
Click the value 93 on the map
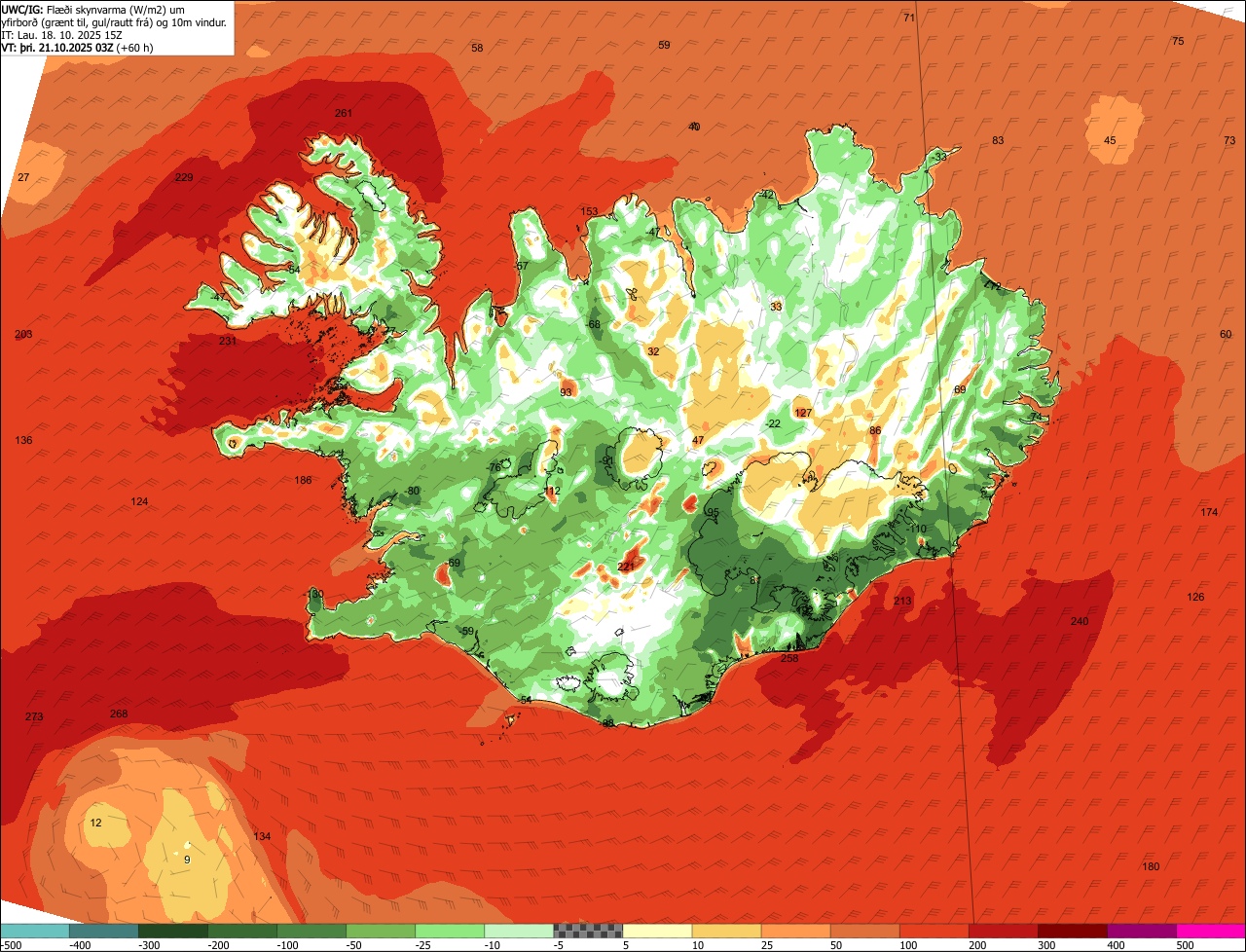(567, 392)
